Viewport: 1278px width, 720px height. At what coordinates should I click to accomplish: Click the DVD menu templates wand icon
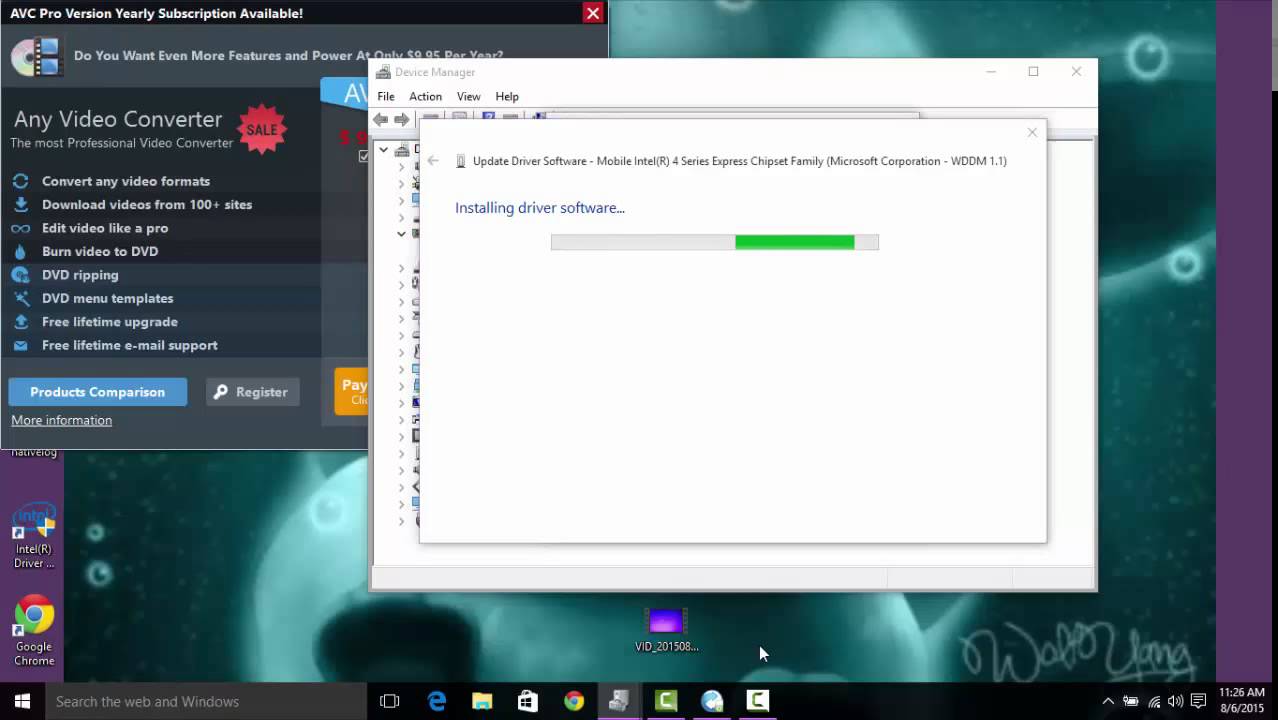coord(20,298)
